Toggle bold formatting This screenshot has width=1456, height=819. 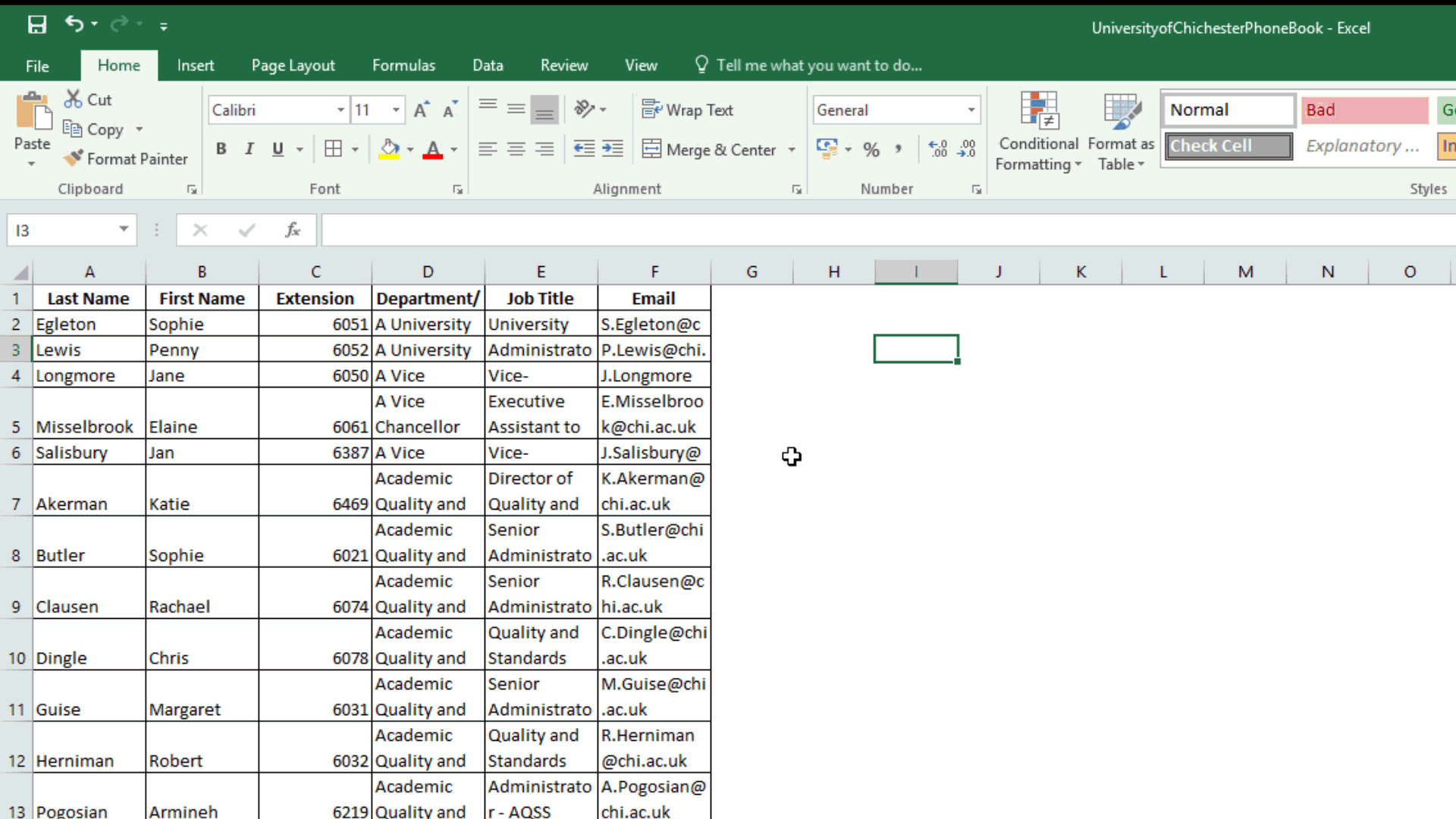pyautogui.click(x=221, y=149)
